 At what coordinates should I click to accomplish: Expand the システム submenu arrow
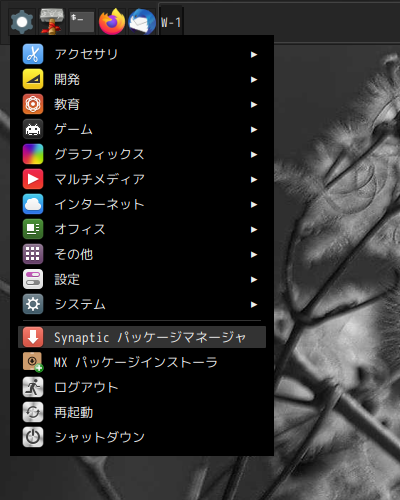click(x=254, y=304)
